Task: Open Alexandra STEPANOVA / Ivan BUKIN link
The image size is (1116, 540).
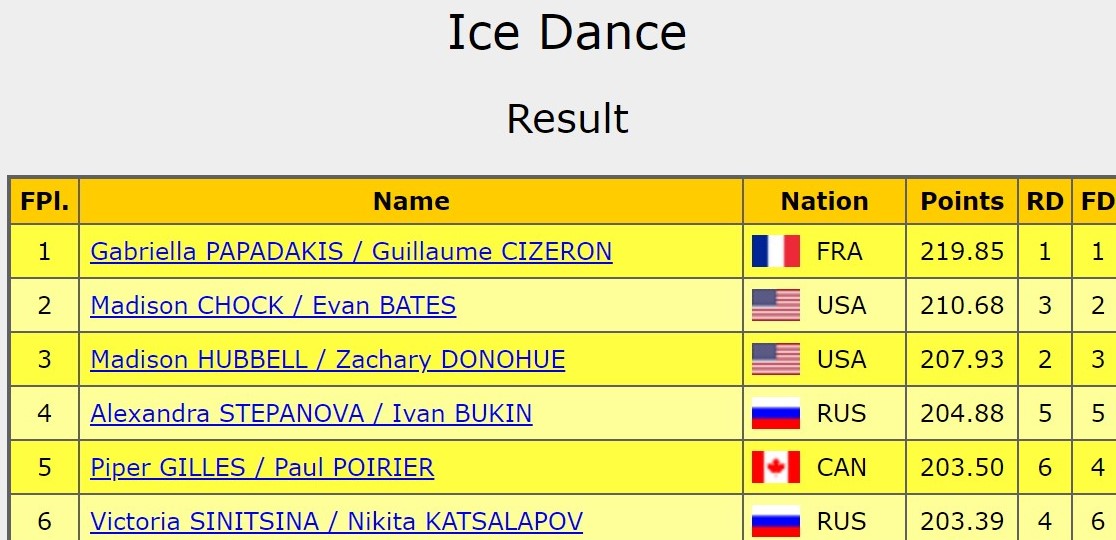Action: pyautogui.click(x=311, y=413)
